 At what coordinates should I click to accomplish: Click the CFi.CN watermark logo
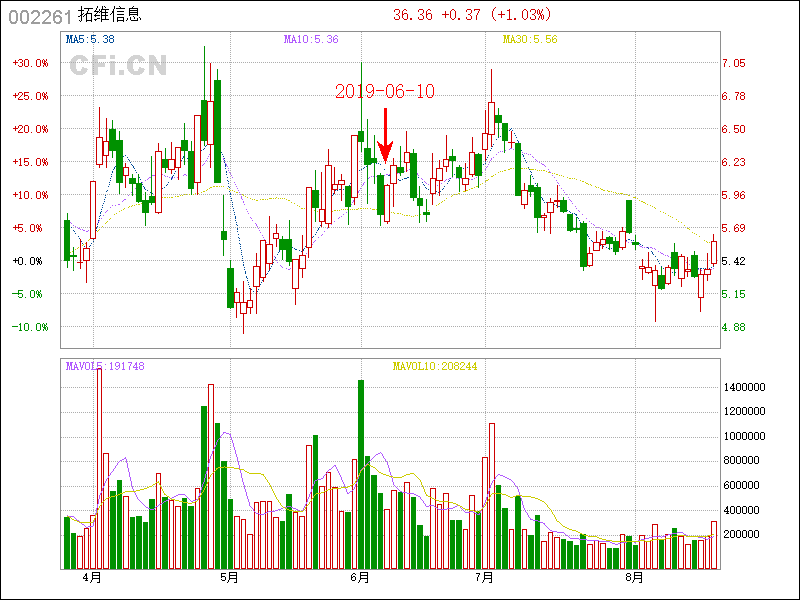tap(117, 66)
